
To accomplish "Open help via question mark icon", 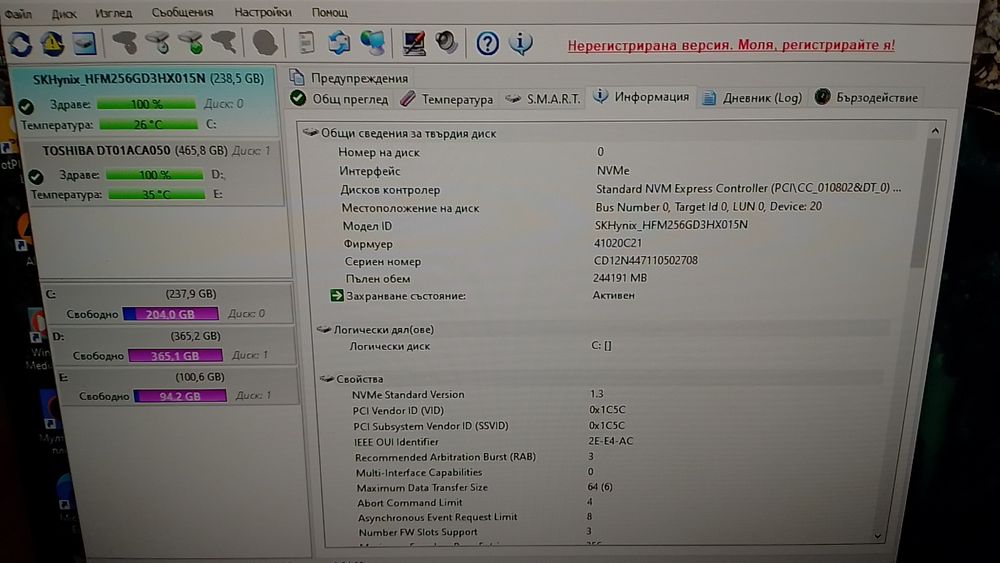I will click(487, 43).
